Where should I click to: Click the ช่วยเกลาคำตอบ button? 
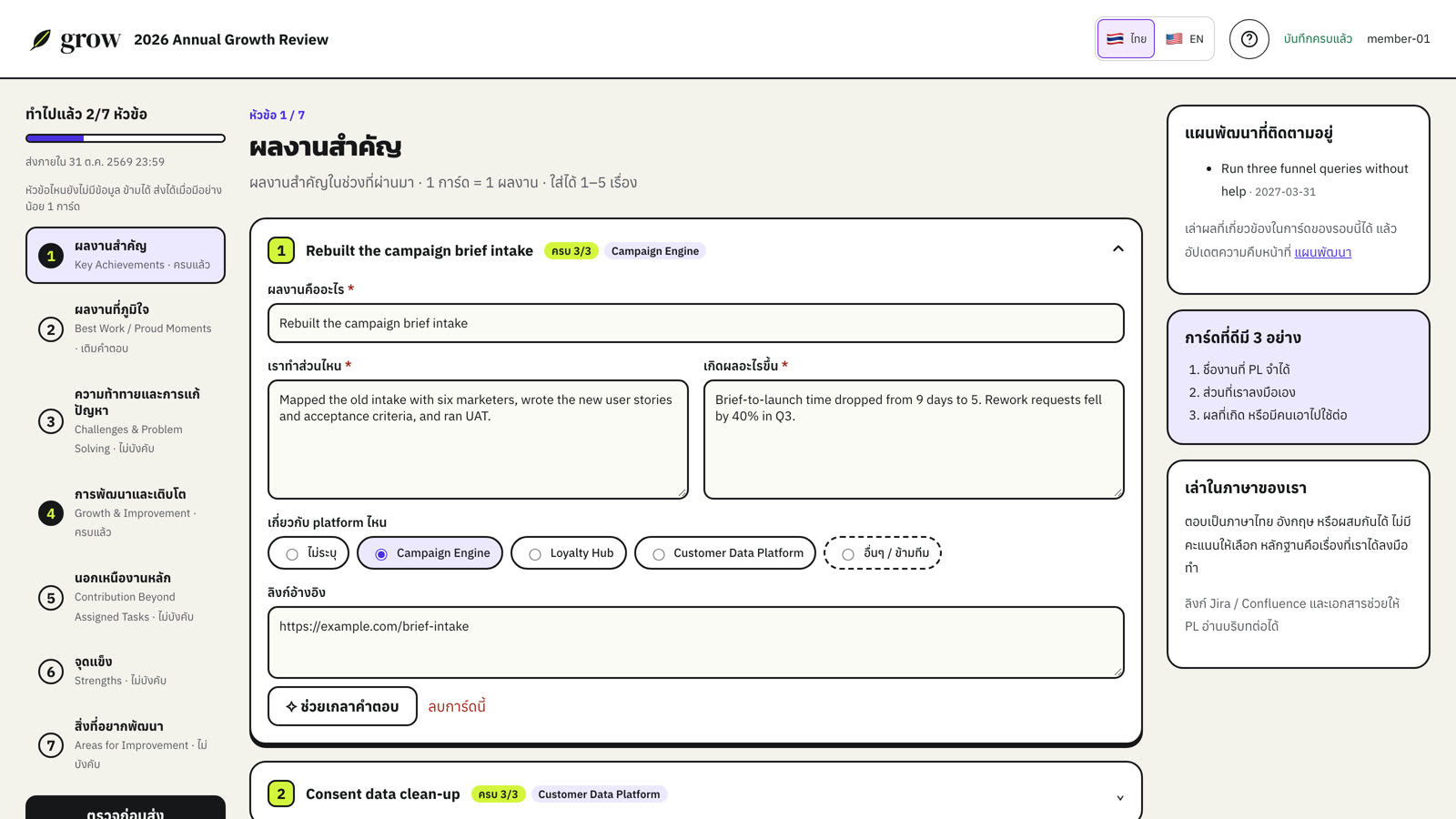[342, 706]
